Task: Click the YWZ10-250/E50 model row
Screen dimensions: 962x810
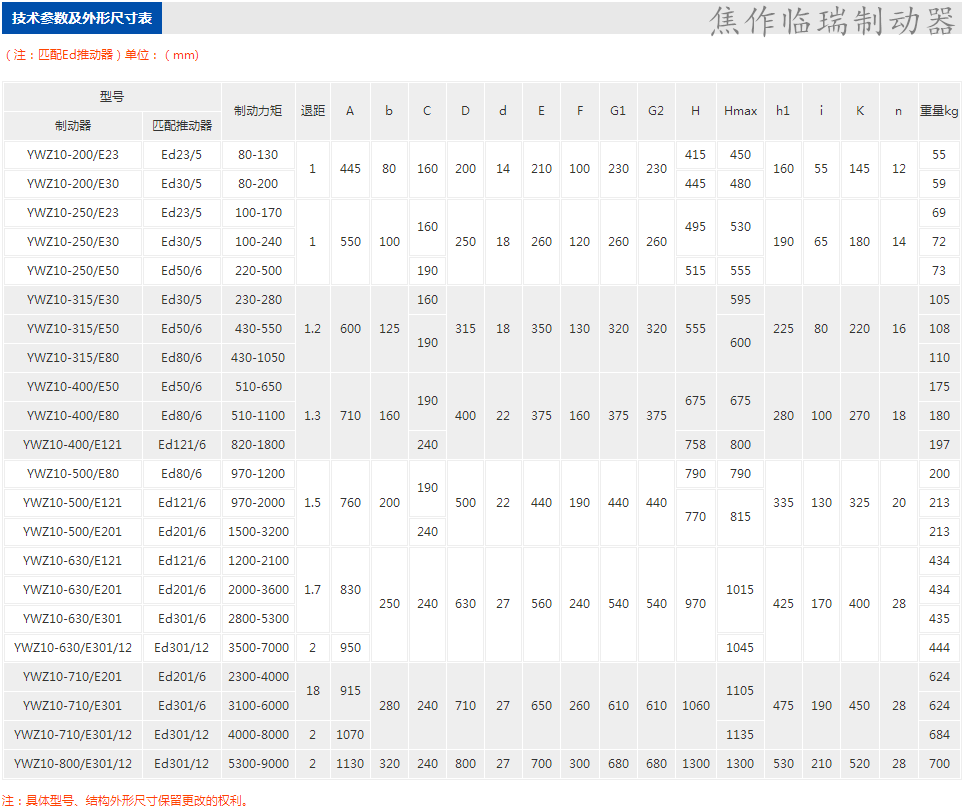Action: pyautogui.click(x=73, y=271)
